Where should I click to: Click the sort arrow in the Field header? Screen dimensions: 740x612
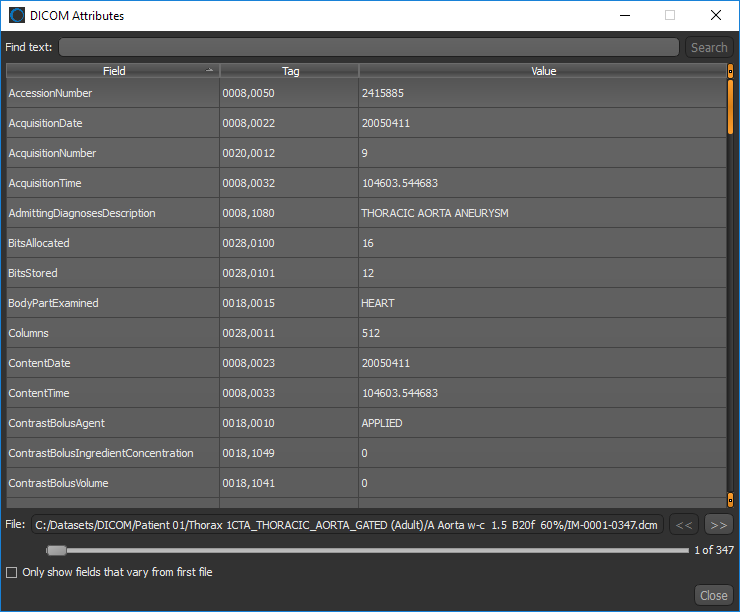coord(209,71)
